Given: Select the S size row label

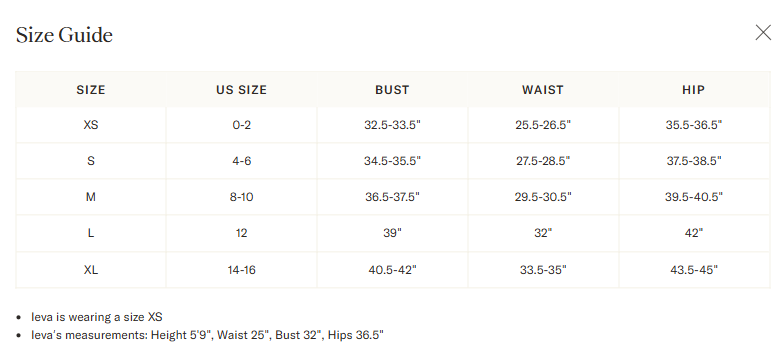Looking at the screenshot, I should pyautogui.click(x=91, y=161).
